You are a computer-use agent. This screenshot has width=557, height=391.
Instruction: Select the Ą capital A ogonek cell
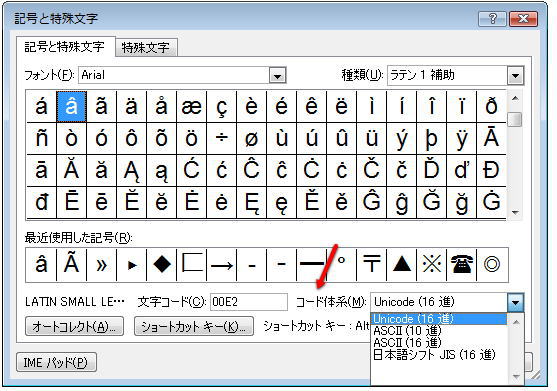pyautogui.click(x=132, y=170)
